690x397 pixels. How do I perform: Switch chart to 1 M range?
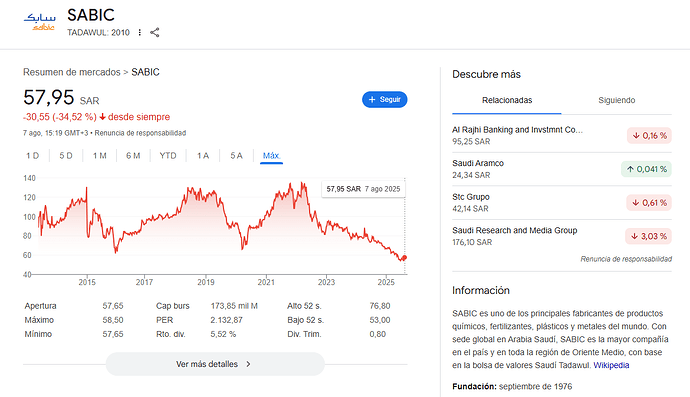(x=99, y=156)
